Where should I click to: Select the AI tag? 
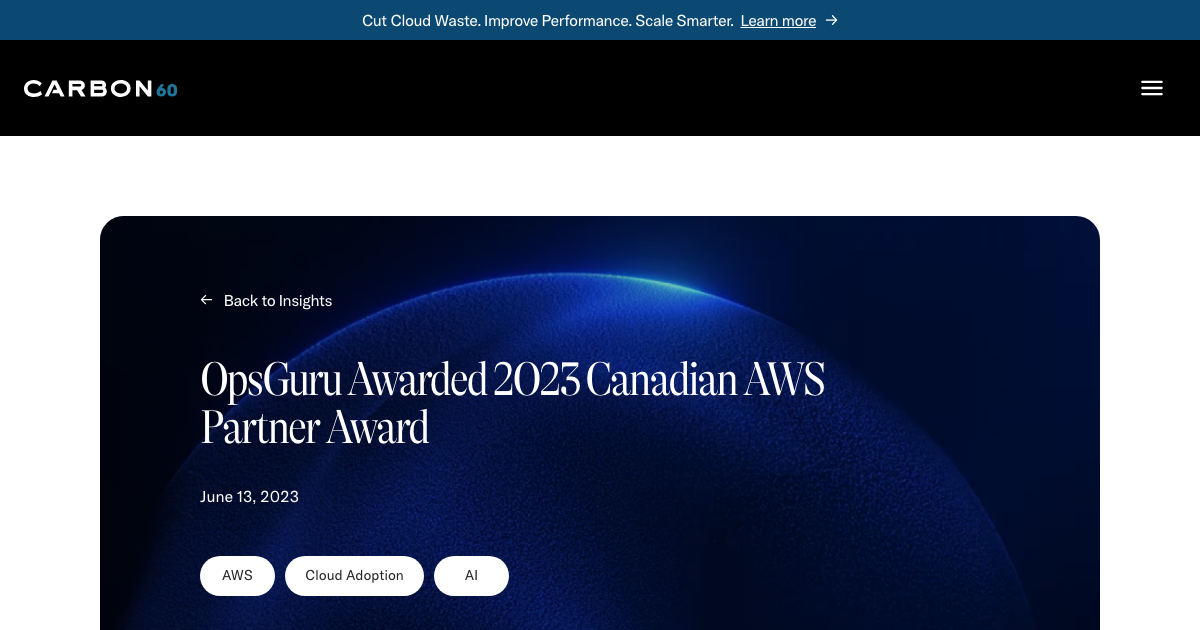(471, 576)
